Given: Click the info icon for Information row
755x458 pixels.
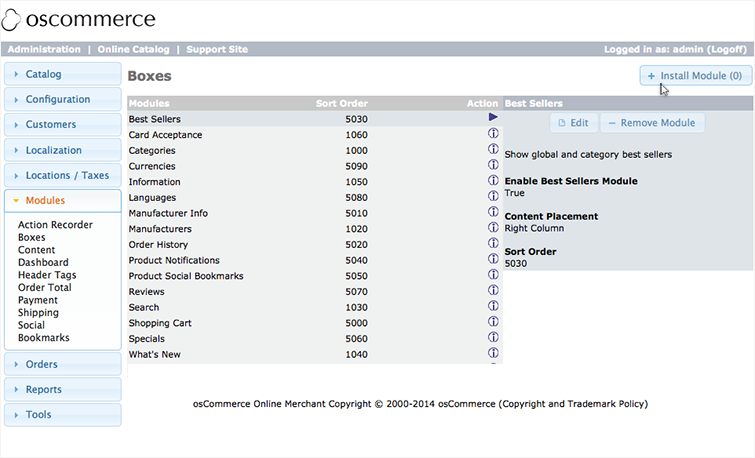Looking at the screenshot, I should [x=493, y=180].
